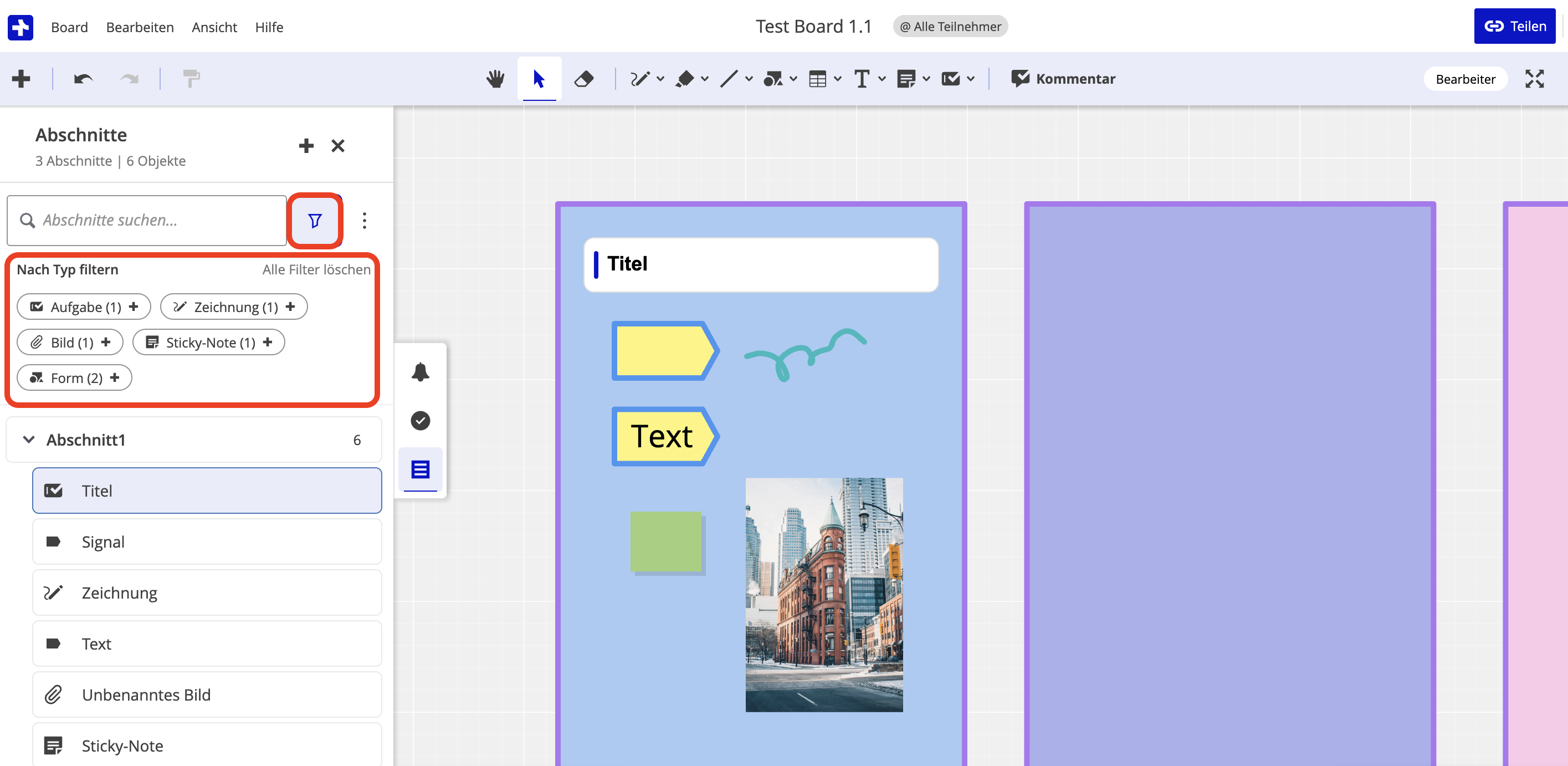Screen dimensions: 1568x766
Task: Toggle the Sticky-Note (1) filter chip
Action: click(x=209, y=341)
